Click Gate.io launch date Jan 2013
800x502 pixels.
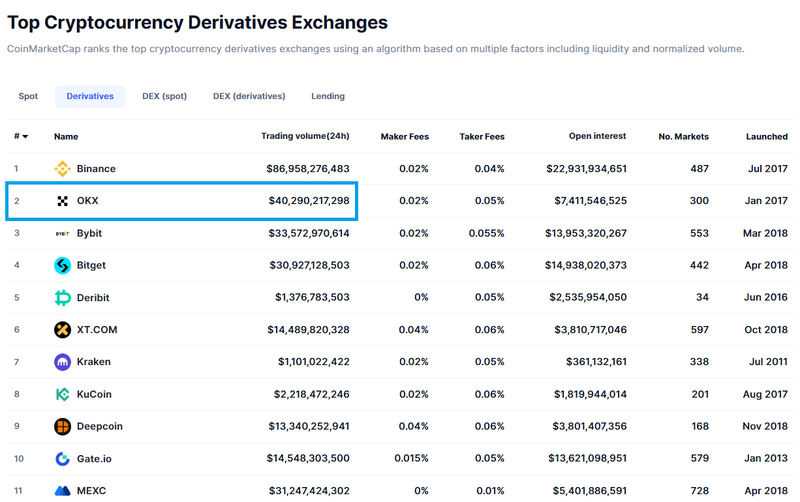pyautogui.click(x=765, y=459)
